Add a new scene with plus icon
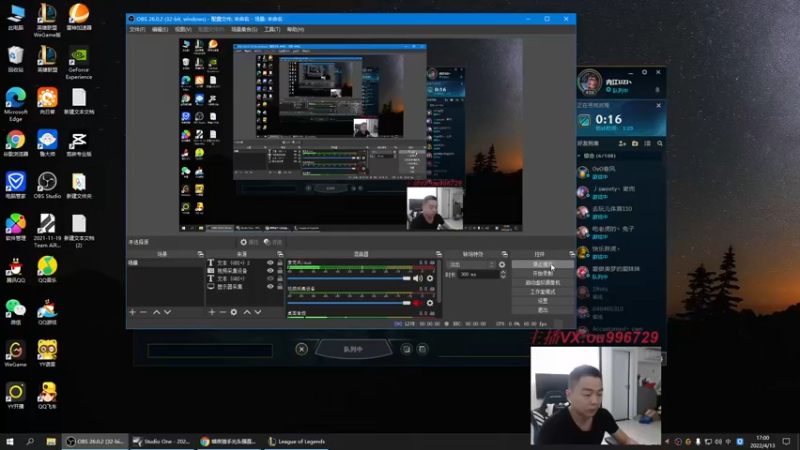800x450 pixels. pos(133,312)
